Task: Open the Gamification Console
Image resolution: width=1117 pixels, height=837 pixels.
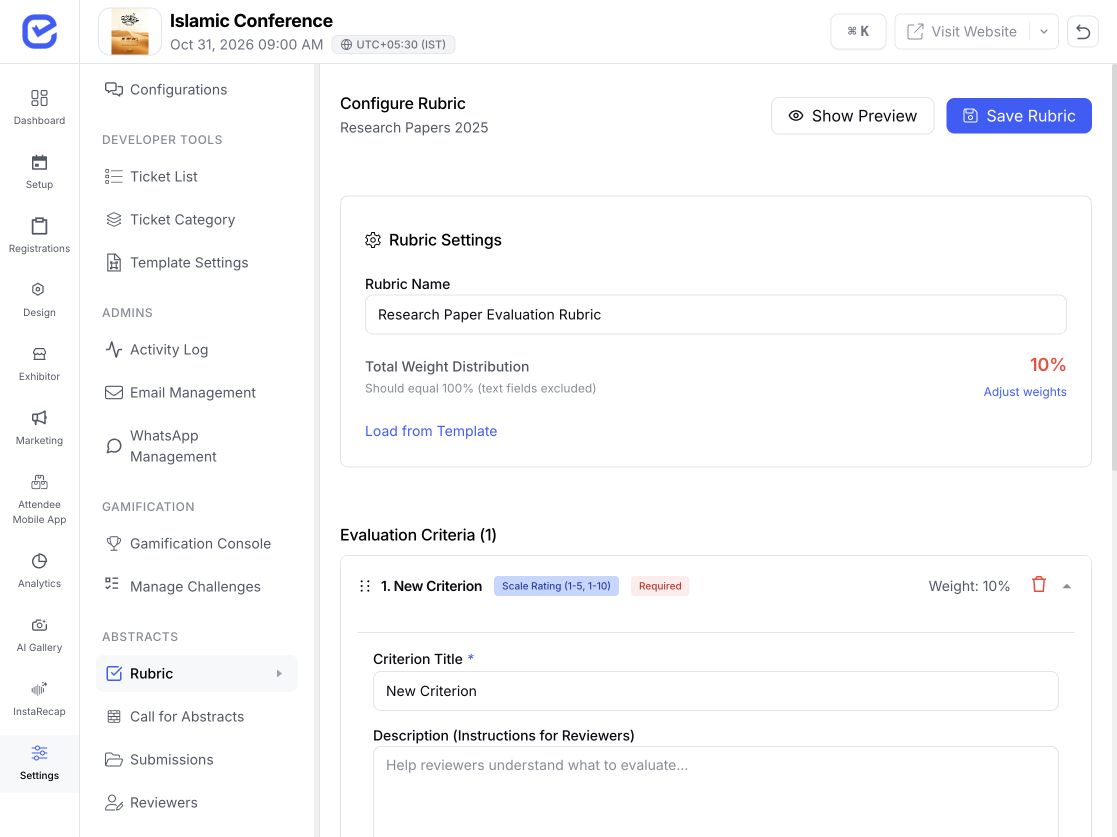Action: coord(187,544)
